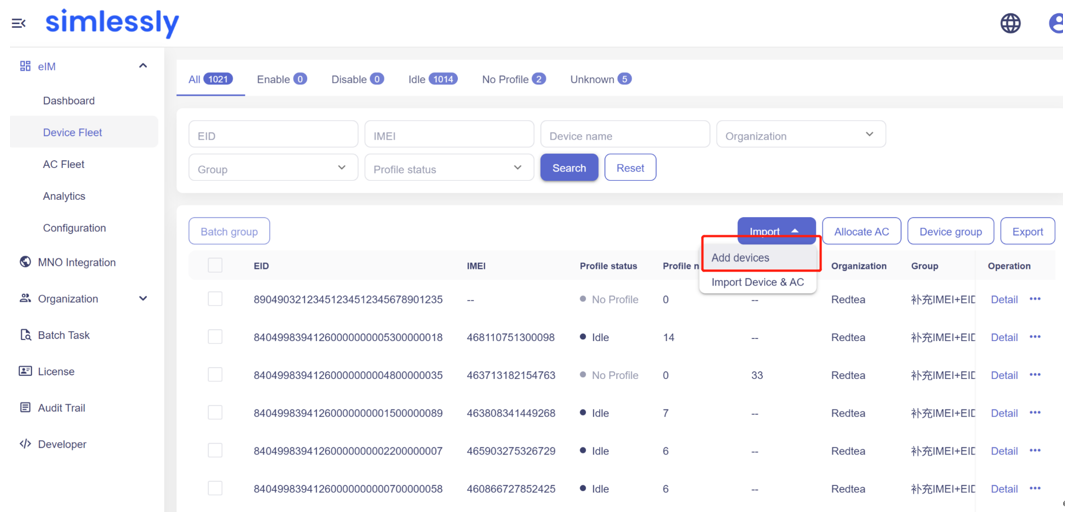Image resolution: width=1065 pixels, height=521 pixels.
Task: Click the Developer code icon
Action: tap(26, 444)
